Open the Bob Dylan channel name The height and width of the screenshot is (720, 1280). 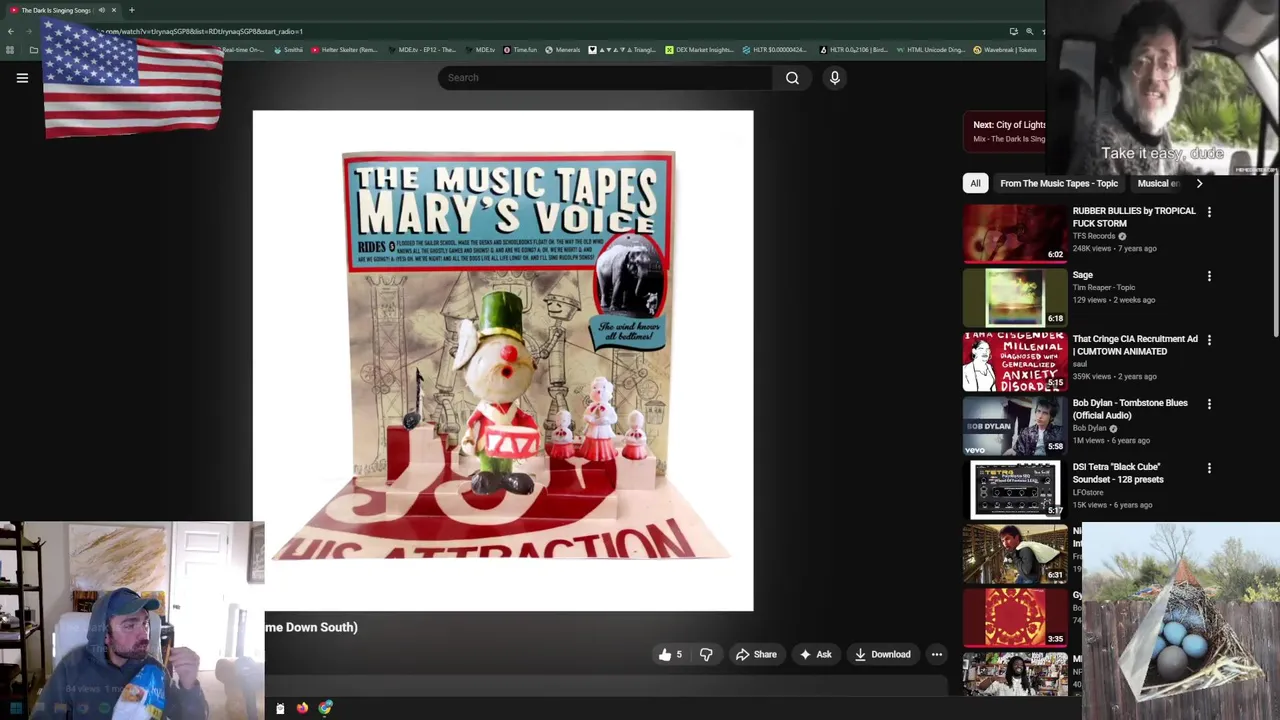point(1090,428)
